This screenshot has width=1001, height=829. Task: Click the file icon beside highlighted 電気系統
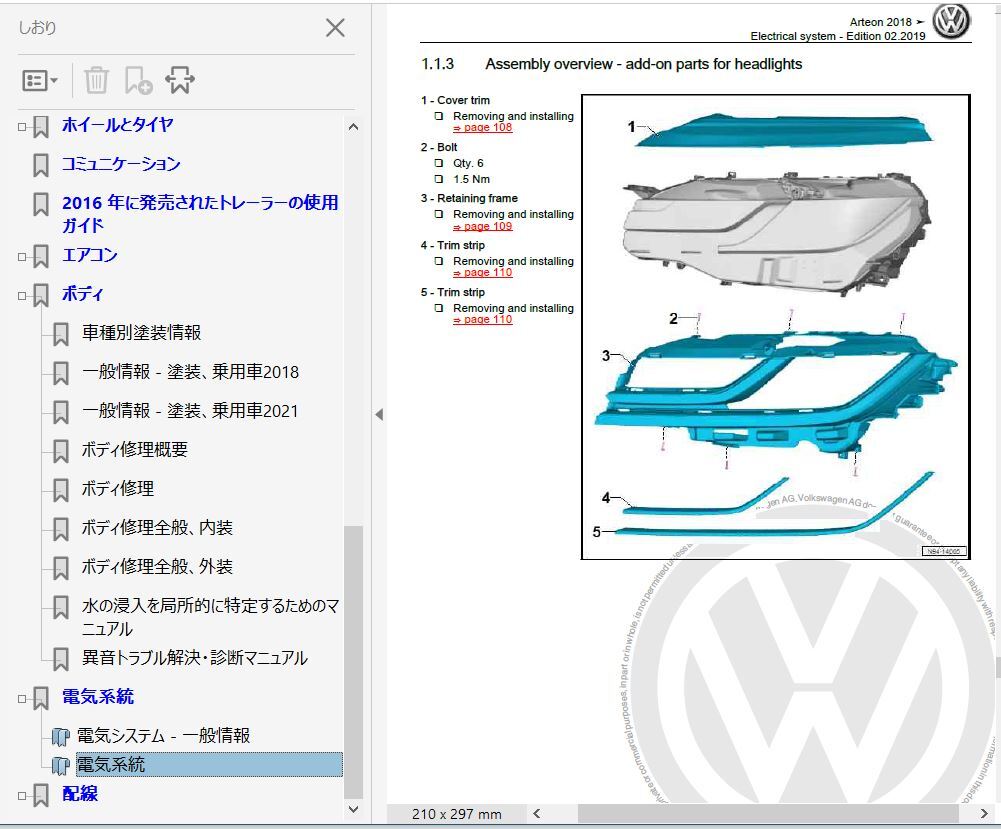click(x=61, y=766)
